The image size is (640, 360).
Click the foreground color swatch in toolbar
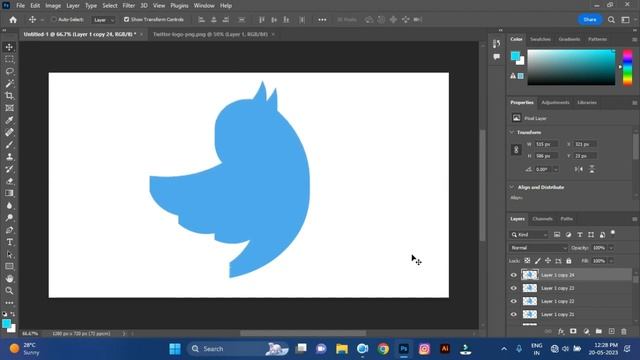pyautogui.click(x=6, y=324)
